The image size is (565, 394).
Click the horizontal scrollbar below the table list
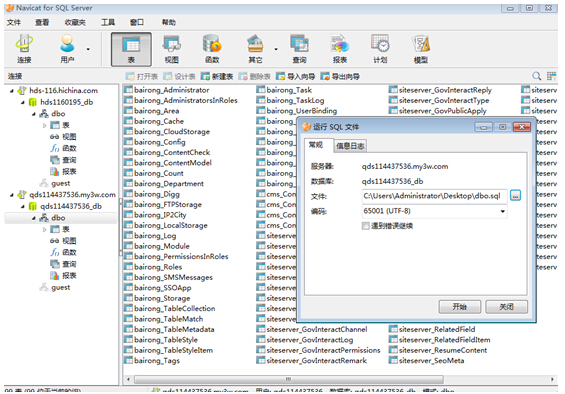click(x=289, y=379)
